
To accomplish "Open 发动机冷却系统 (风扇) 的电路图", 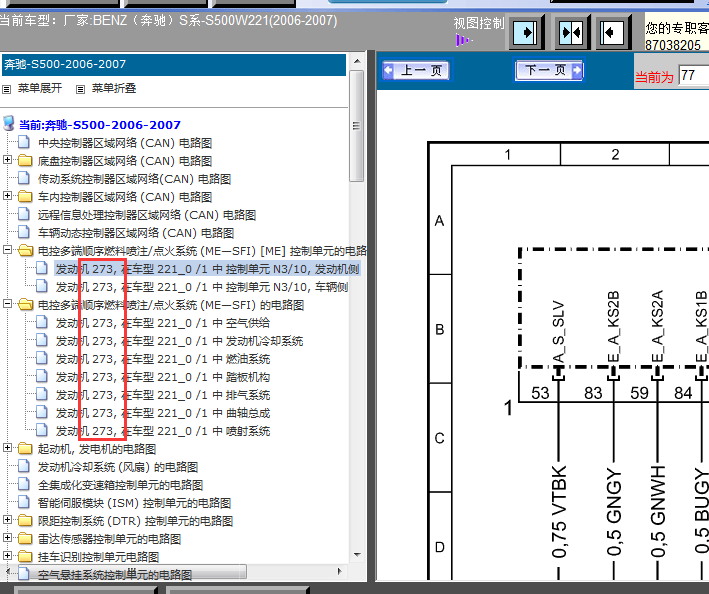I will click(118, 467).
